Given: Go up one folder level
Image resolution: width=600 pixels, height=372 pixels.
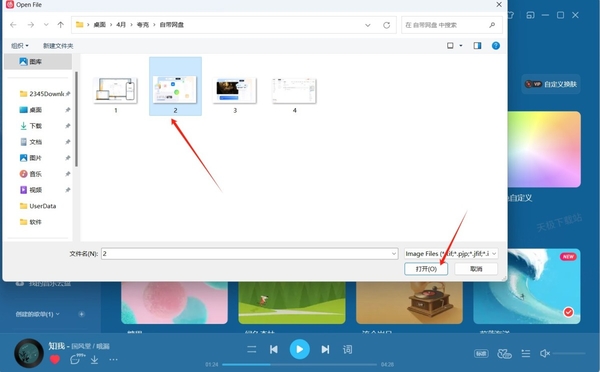Looking at the screenshot, I should [x=60, y=25].
